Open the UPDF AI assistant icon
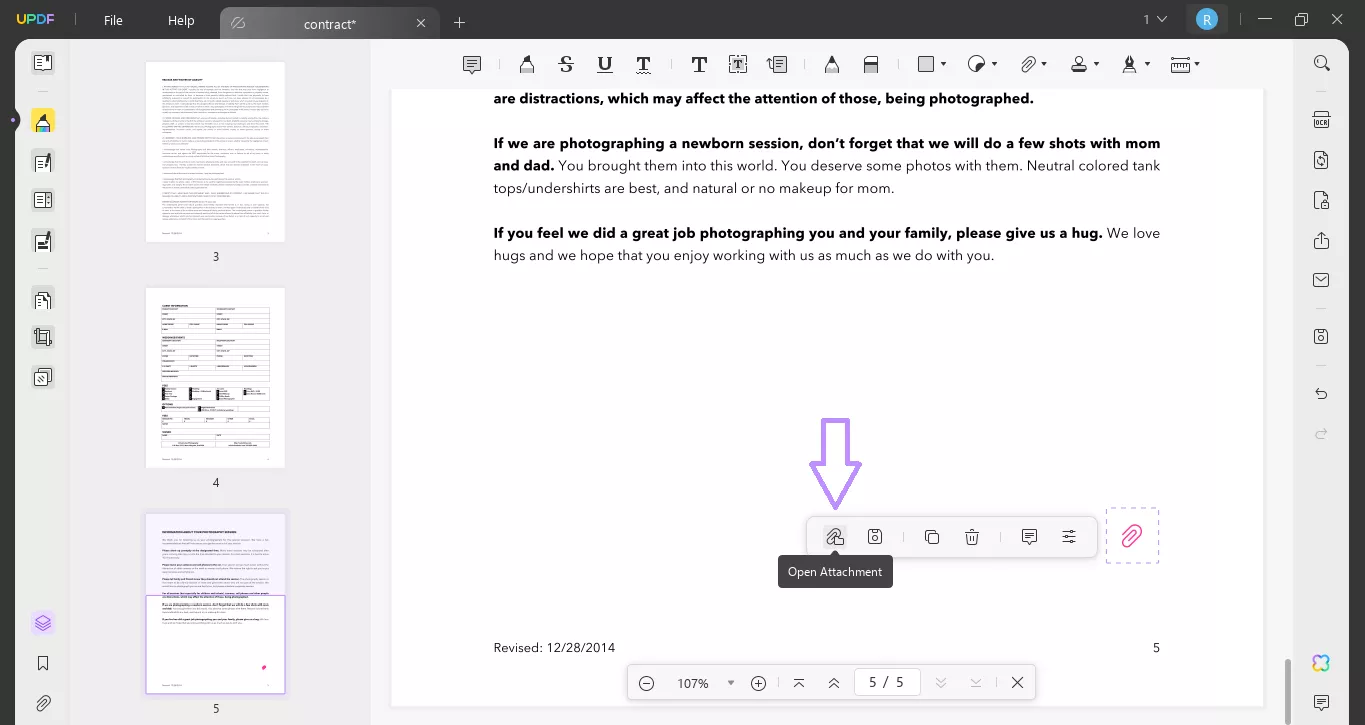This screenshot has height=725, width=1365. [1322, 664]
